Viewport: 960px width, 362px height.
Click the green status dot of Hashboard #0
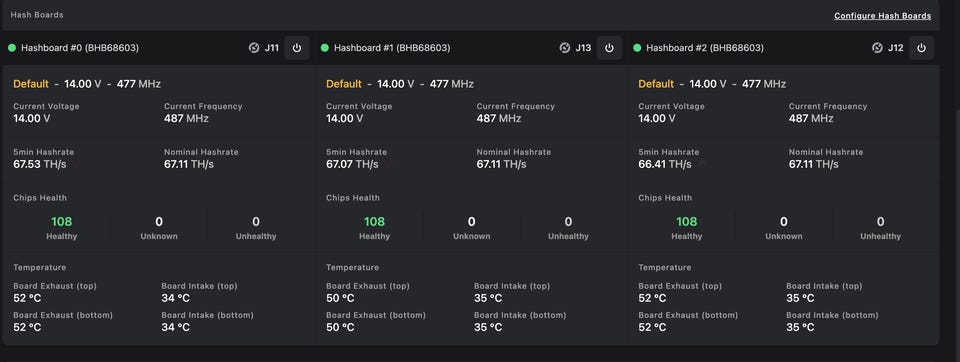(x=12, y=48)
